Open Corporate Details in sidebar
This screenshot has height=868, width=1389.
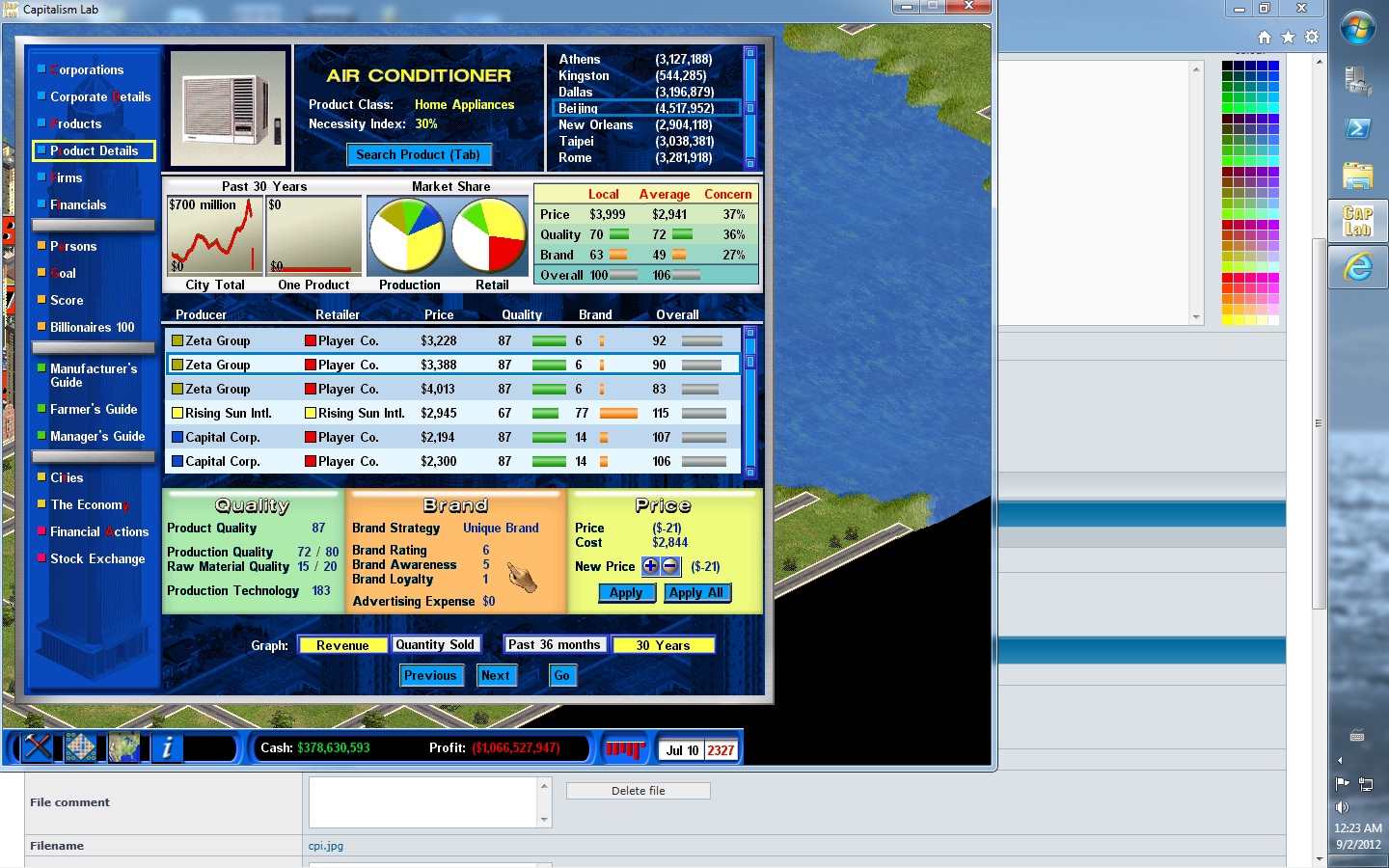(x=100, y=96)
